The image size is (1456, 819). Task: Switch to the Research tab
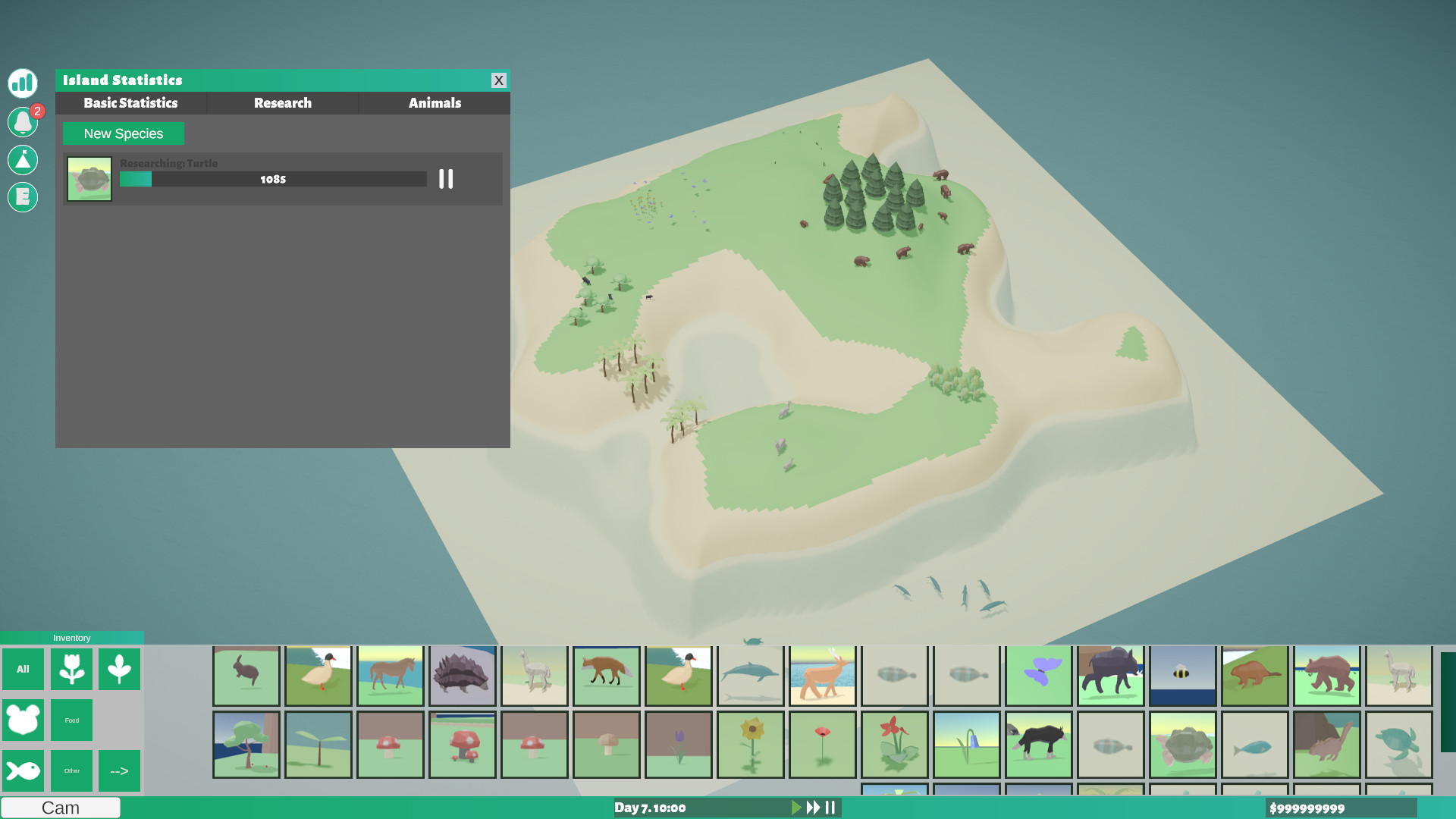click(x=282, y=103)
